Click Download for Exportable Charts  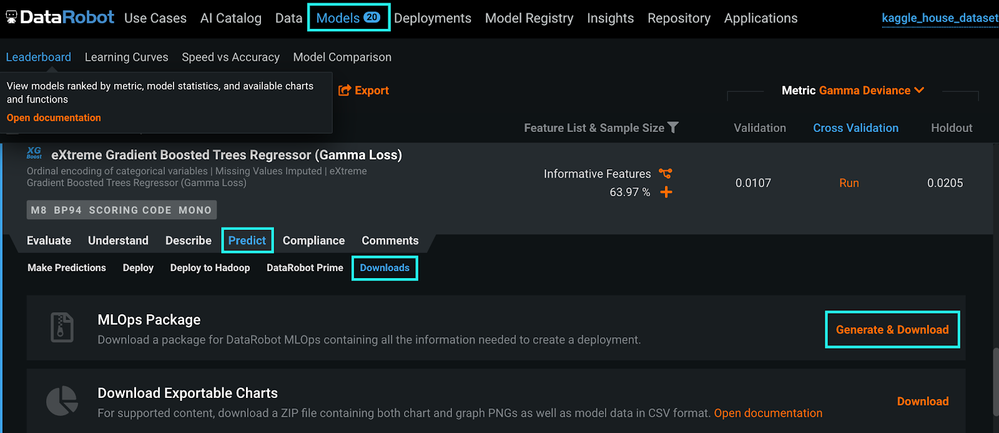(x=923, y=401)
